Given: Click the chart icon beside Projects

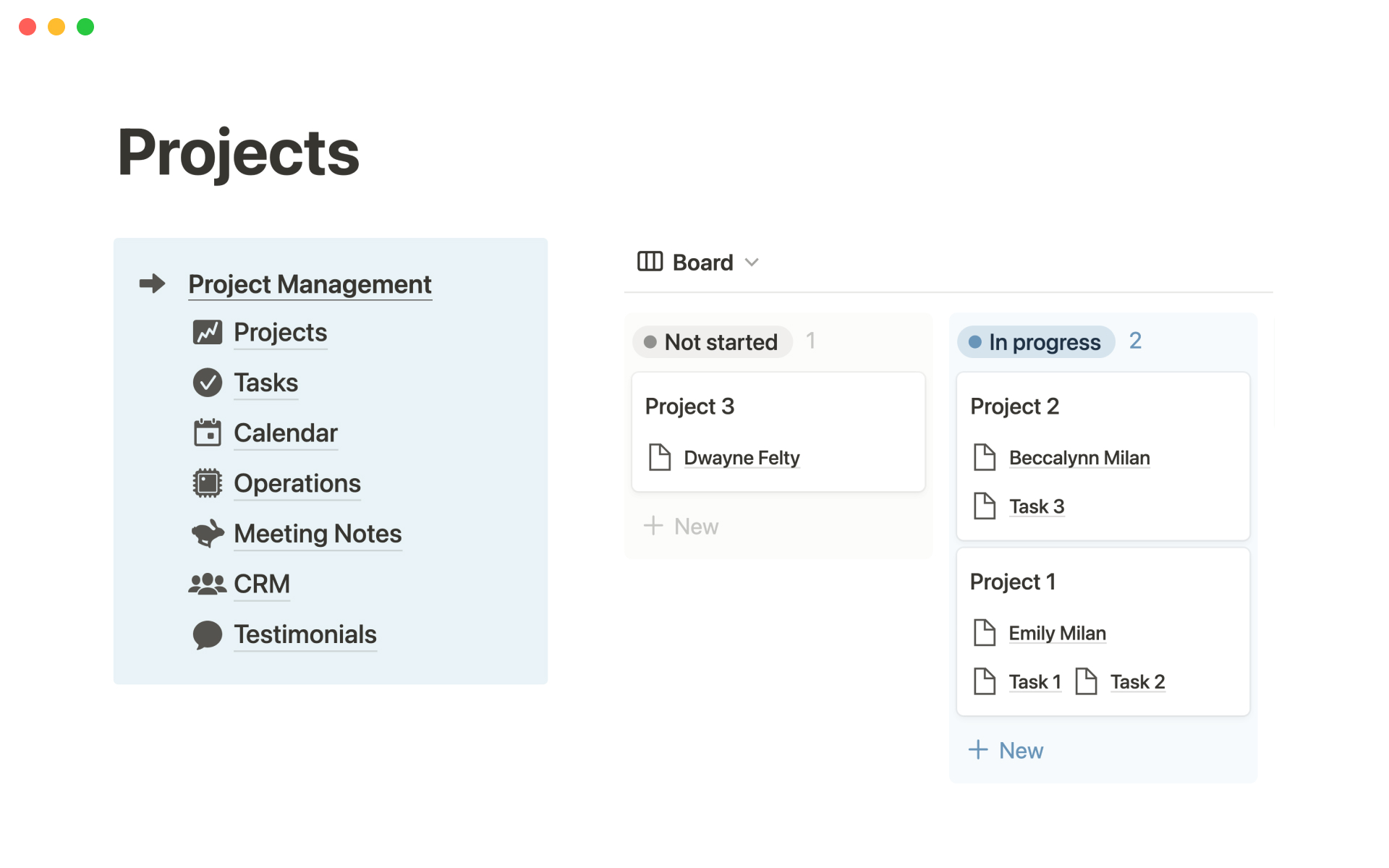Looking at the screenshot, I should pos(208,333).
